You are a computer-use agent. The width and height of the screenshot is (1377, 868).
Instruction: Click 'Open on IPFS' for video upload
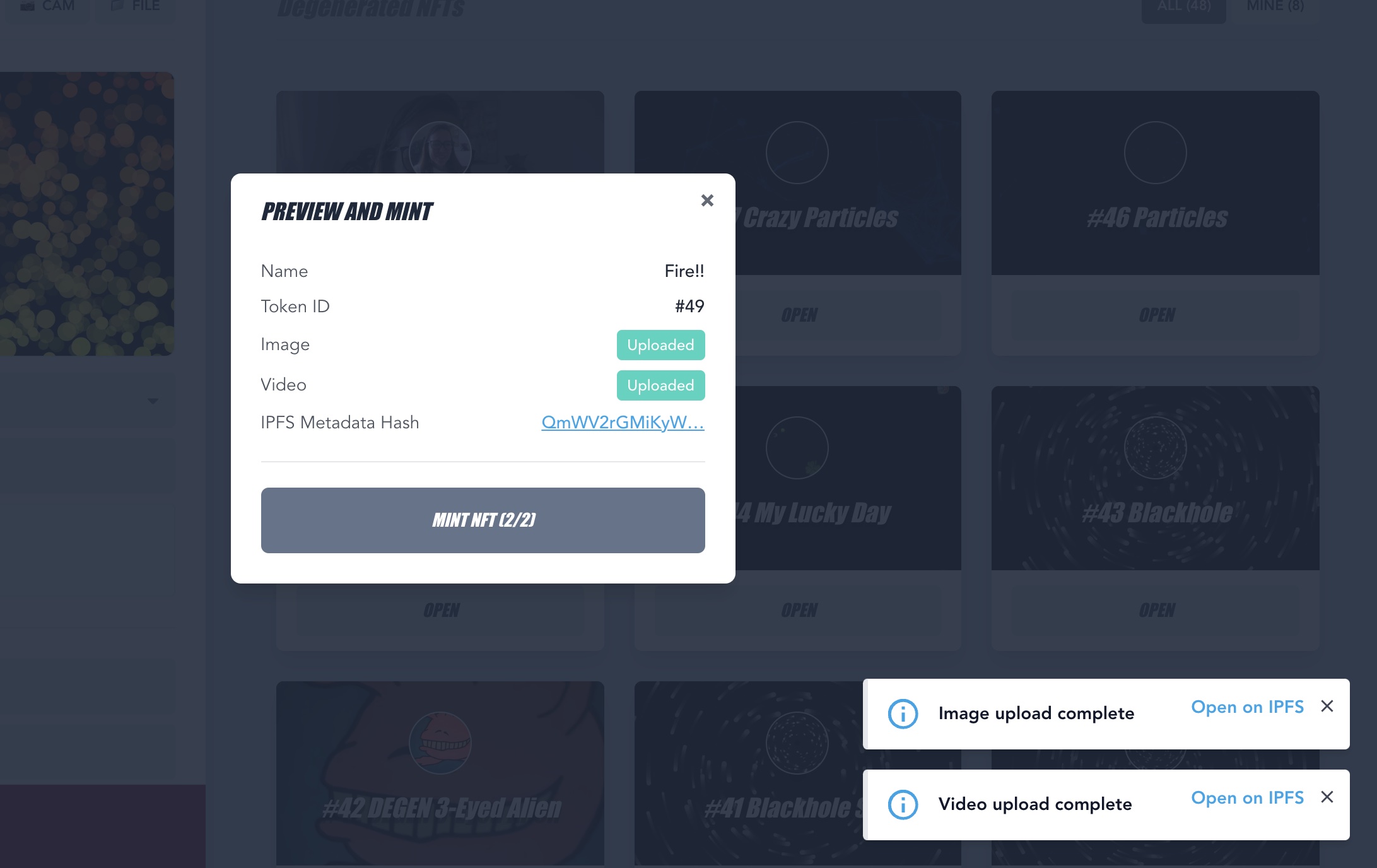point(1247,796)
